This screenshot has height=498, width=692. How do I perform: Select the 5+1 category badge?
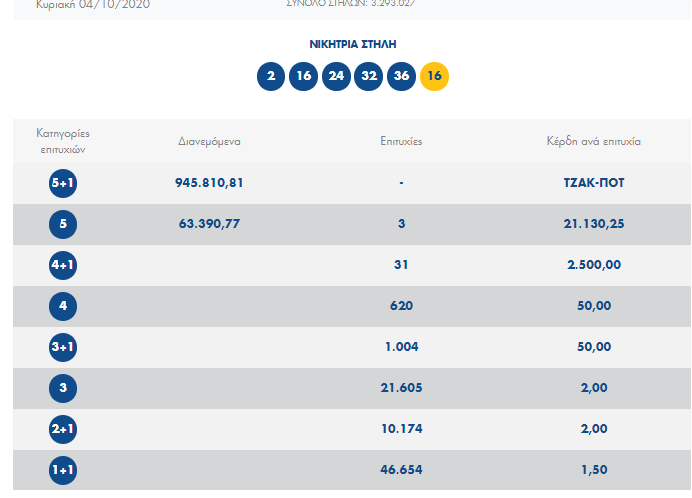tap(63, 183)
